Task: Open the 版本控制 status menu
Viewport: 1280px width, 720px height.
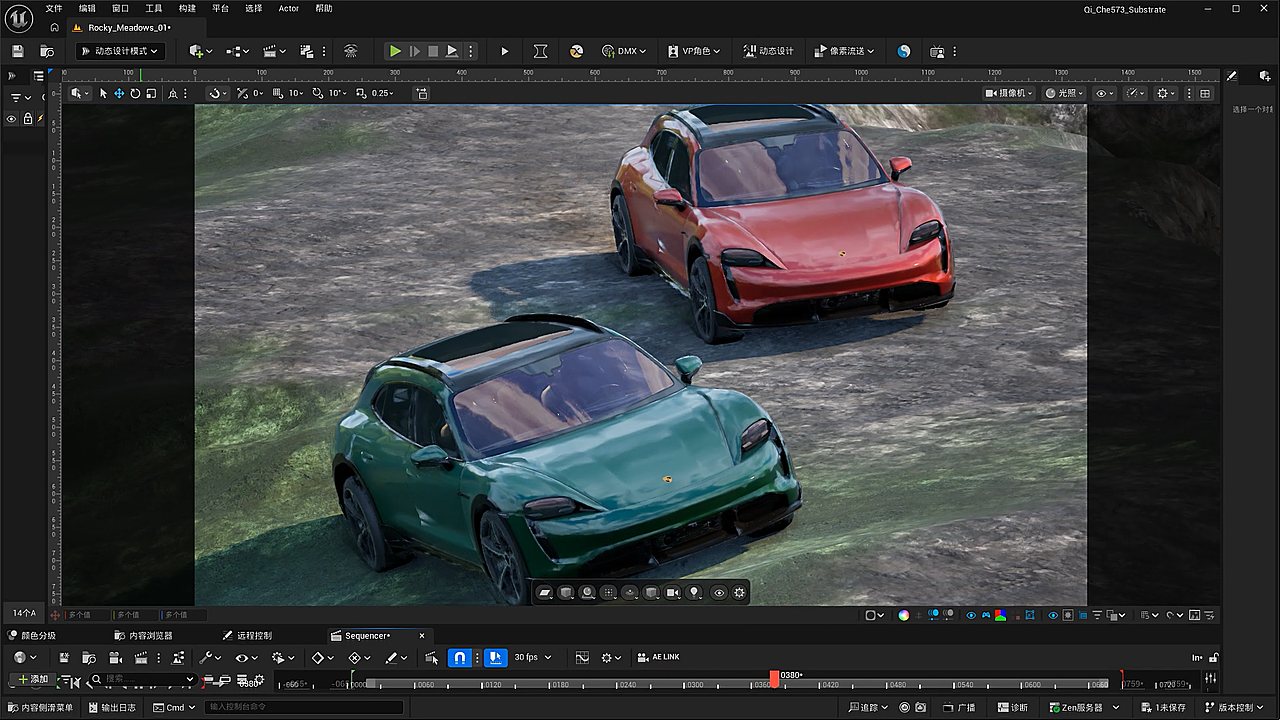Action: pyautogui.click(x=1236, y=708)
